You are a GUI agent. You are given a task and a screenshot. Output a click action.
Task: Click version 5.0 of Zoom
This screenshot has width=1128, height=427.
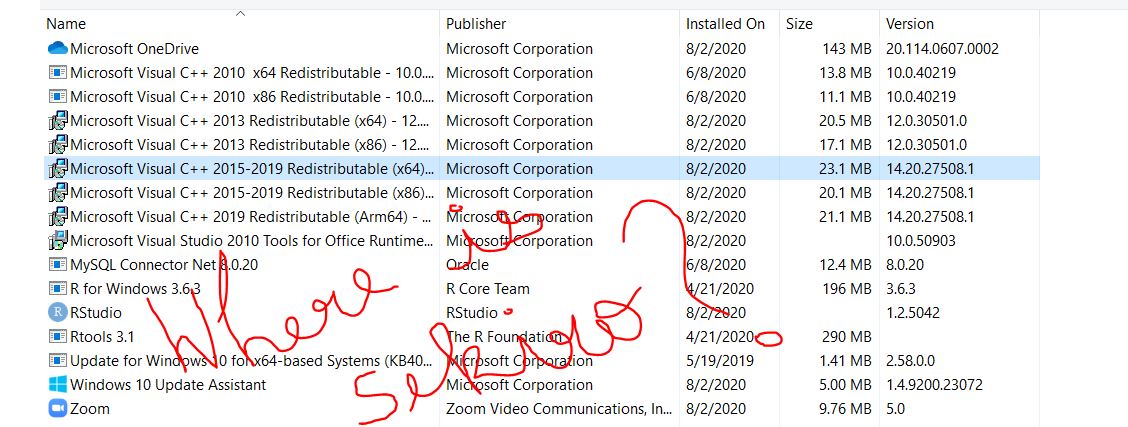click(x=895, y=408)
